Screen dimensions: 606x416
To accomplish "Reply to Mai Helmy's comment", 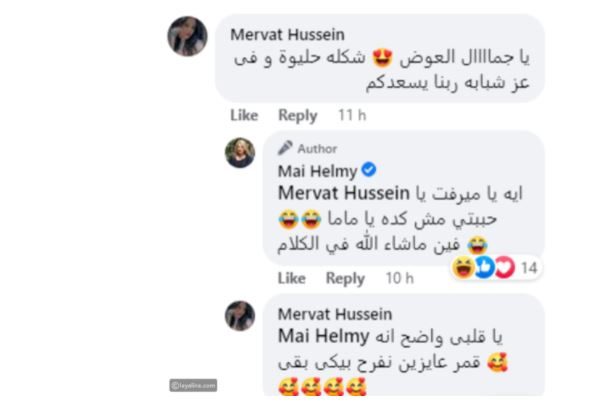I will point(345,279).
